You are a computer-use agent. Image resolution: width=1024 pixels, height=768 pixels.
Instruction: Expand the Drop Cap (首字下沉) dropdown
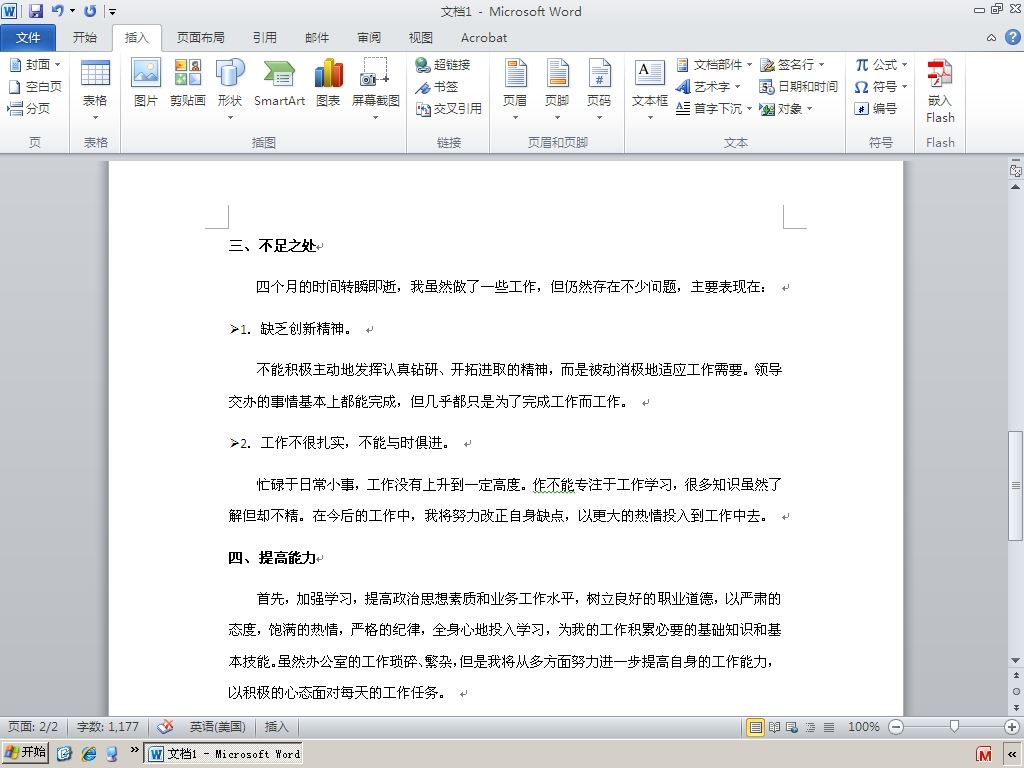point(749,108)
